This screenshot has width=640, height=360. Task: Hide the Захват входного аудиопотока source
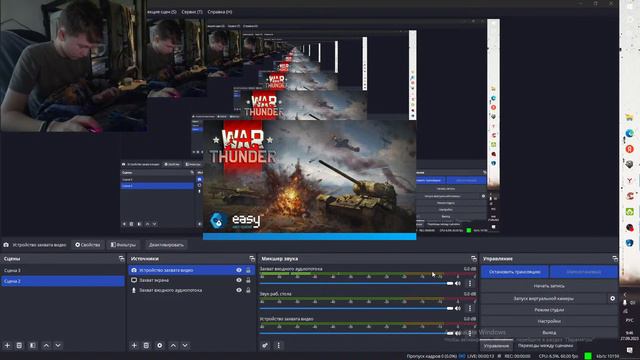pyautogui.click(x=239, y=290)
